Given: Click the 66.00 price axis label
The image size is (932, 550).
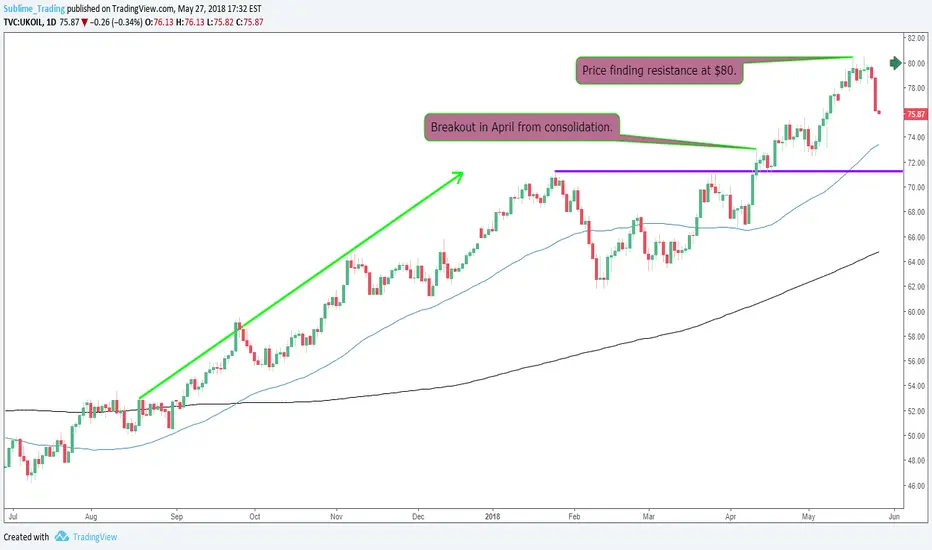Looking at the screenshot, I should (x=916, y=237).
